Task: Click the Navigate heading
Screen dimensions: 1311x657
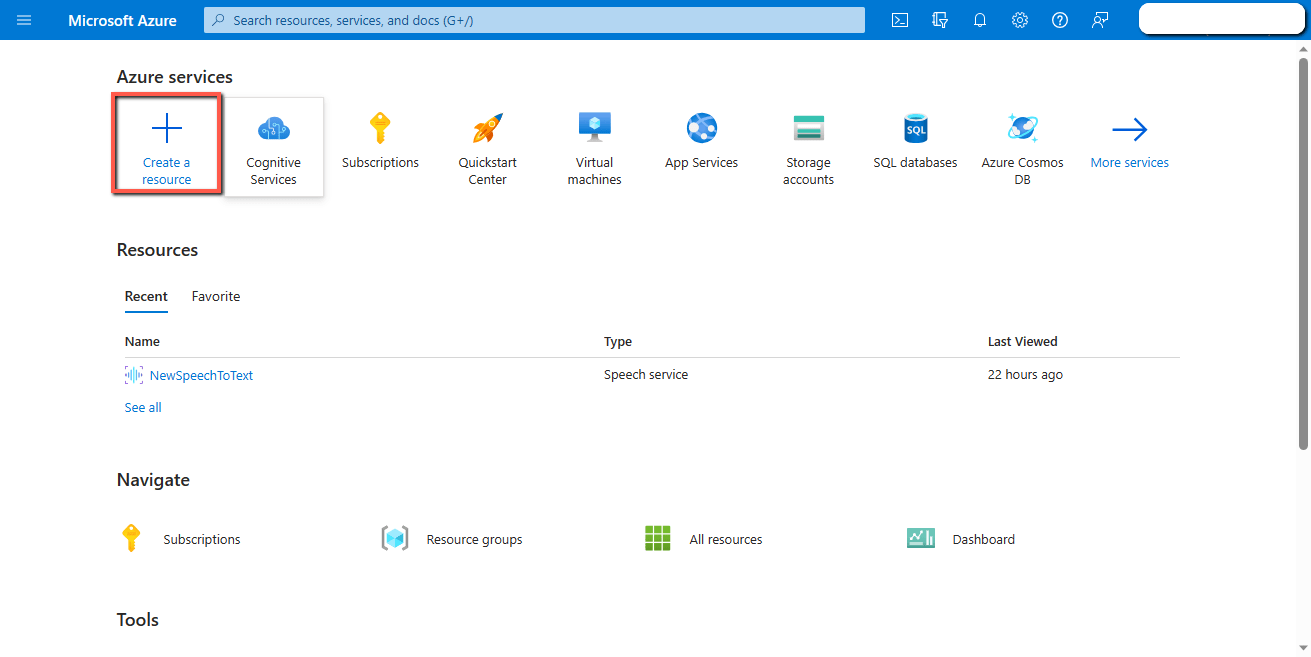Action: [x=153, y=480]
